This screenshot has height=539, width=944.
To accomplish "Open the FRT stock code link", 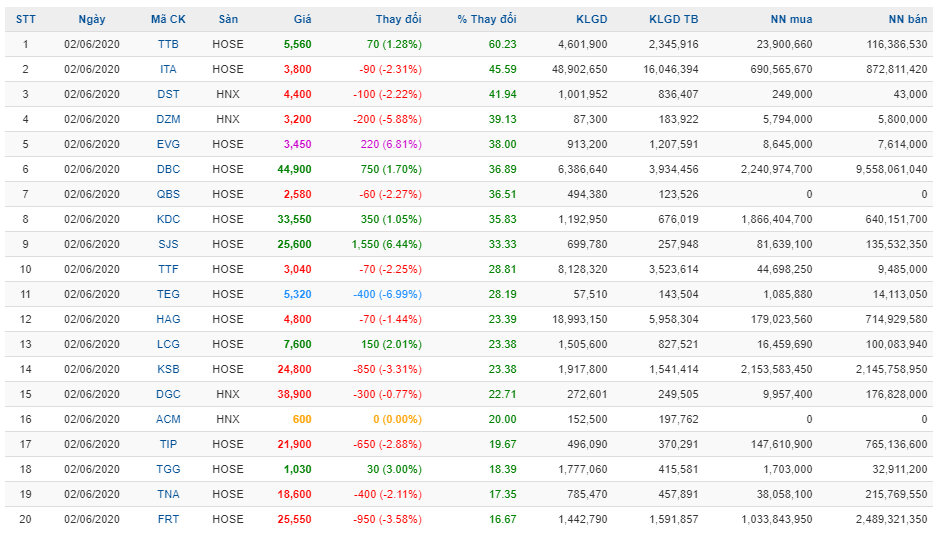I will pyautogui.click(x=168, y=520).
